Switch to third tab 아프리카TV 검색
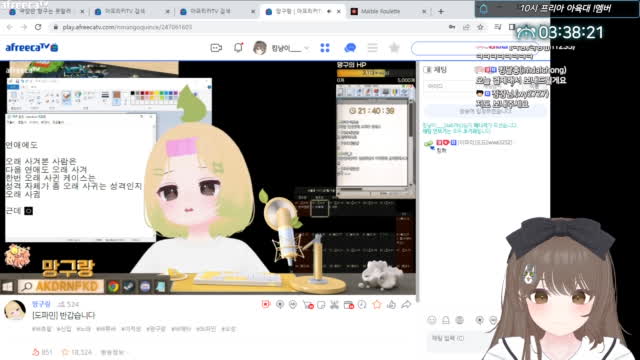Screen dimensions: 640x360 click(x=217, y=11)
